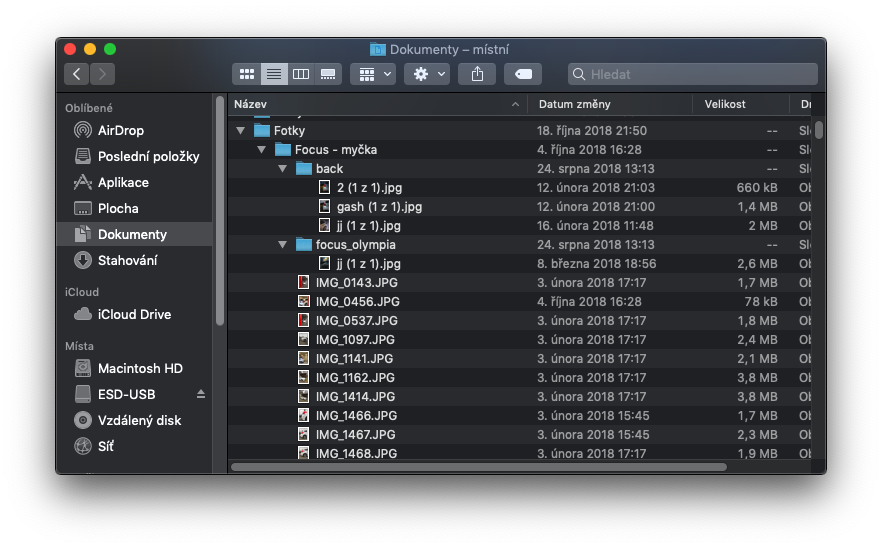This screenshot has width=882, height=548.
Task: Collapse the back folder triangle
Action: [x=283, y=168]
